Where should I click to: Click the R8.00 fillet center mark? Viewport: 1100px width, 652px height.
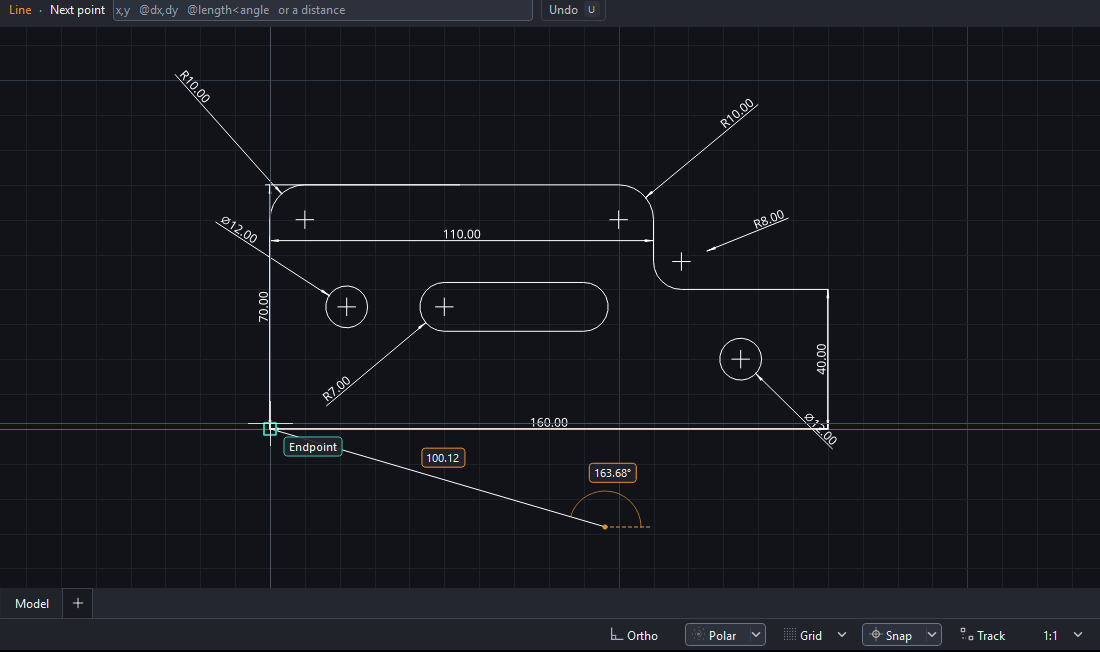click(681, 262)
